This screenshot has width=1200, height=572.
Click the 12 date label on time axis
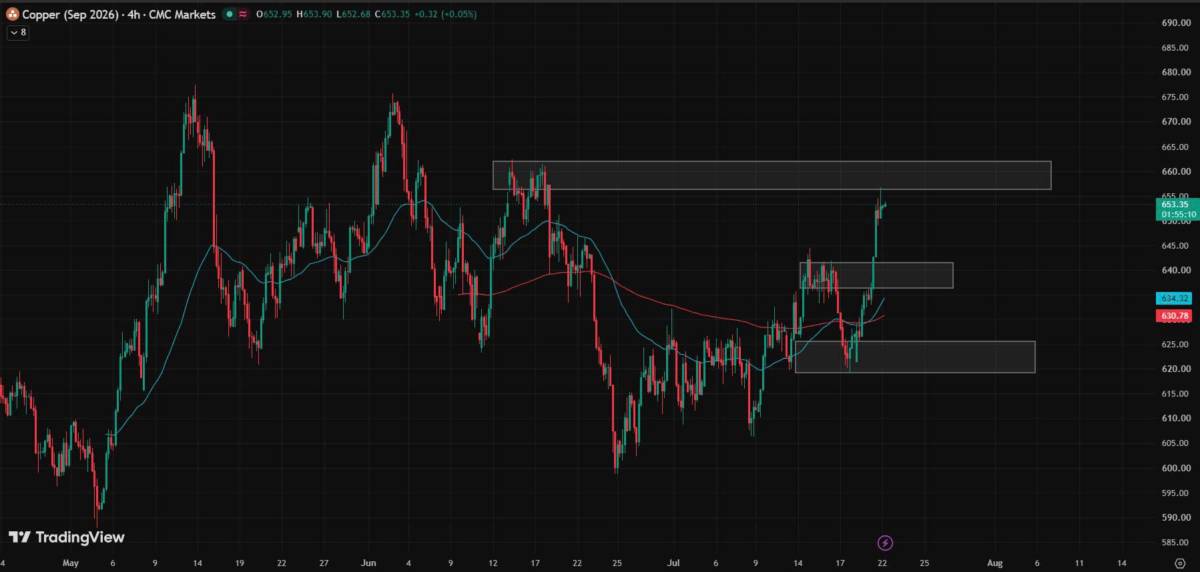pos(493,563)
